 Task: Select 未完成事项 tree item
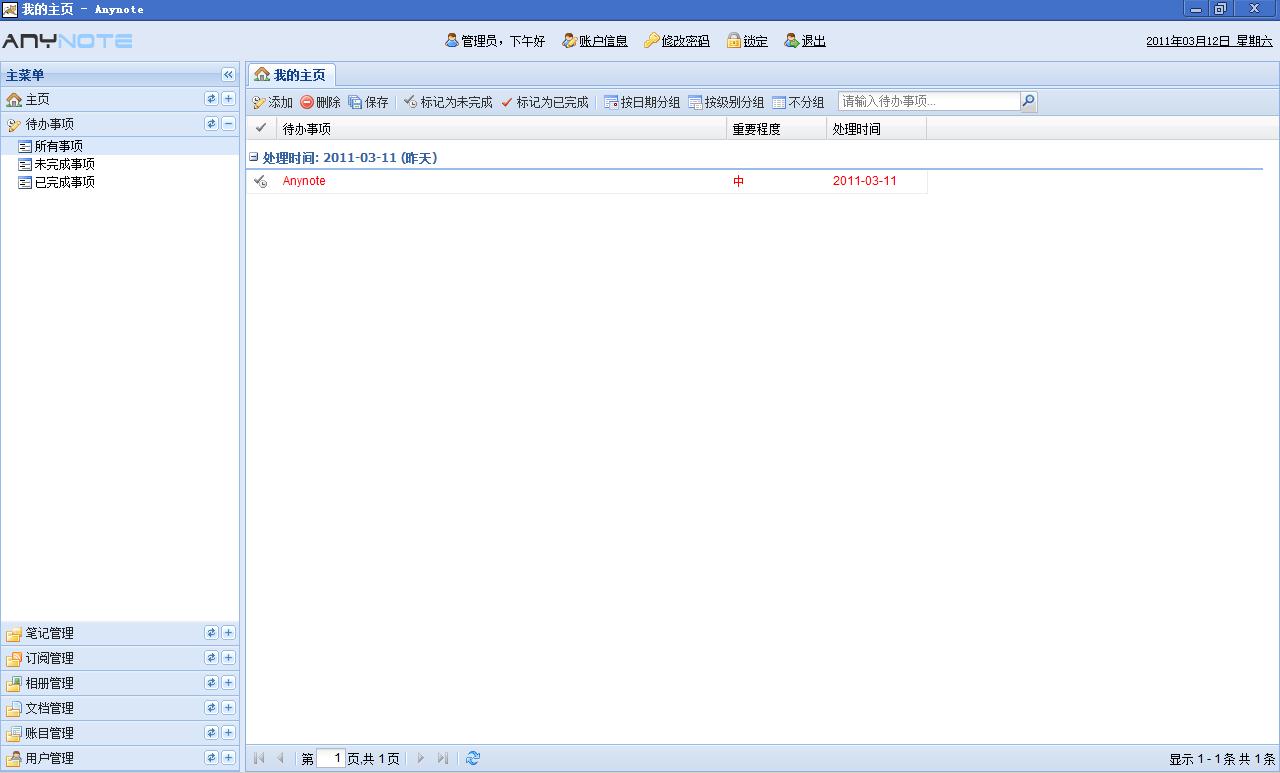tap(64, 164)
